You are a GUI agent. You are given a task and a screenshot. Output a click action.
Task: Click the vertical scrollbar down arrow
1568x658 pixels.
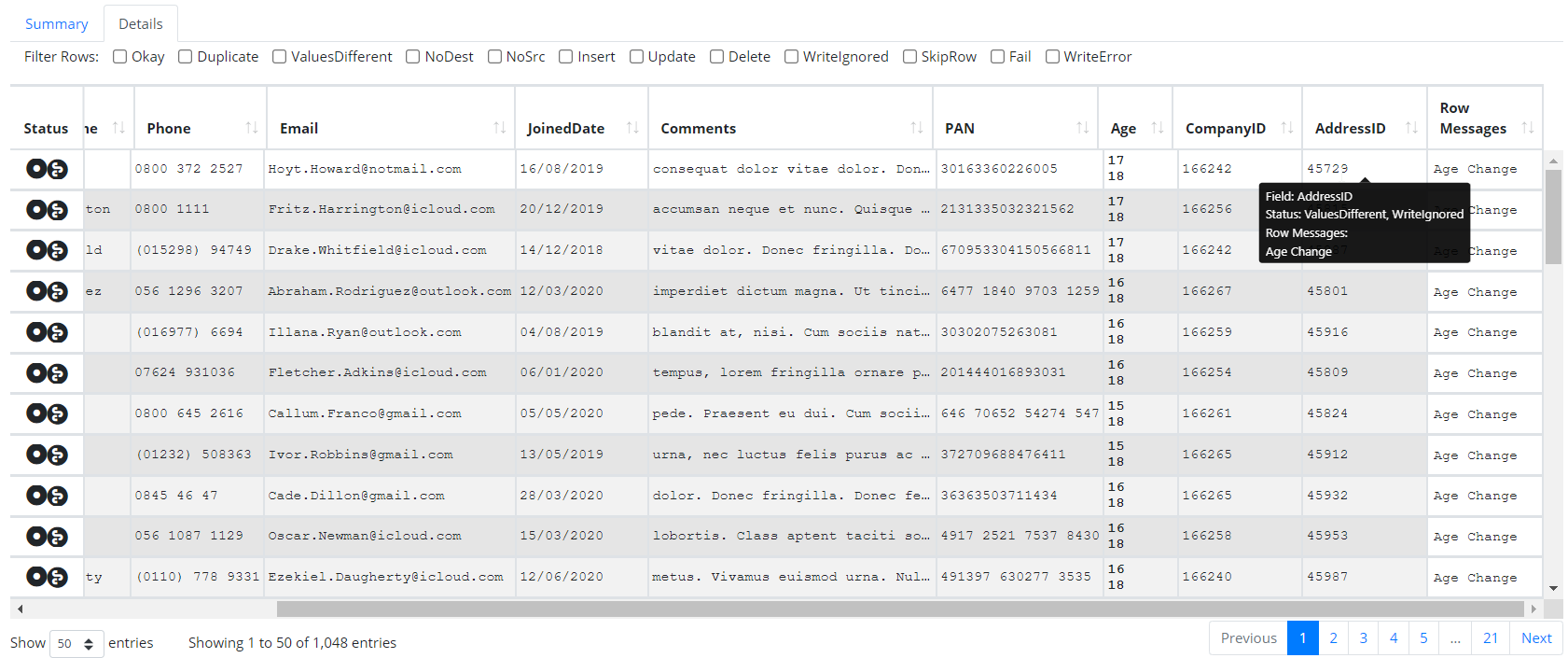(1553, 588)
